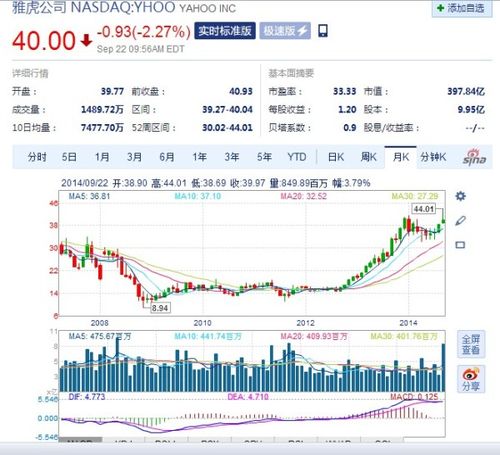Click current price 40.00
The height and width of the screenshot is (455, 500).
44,41
